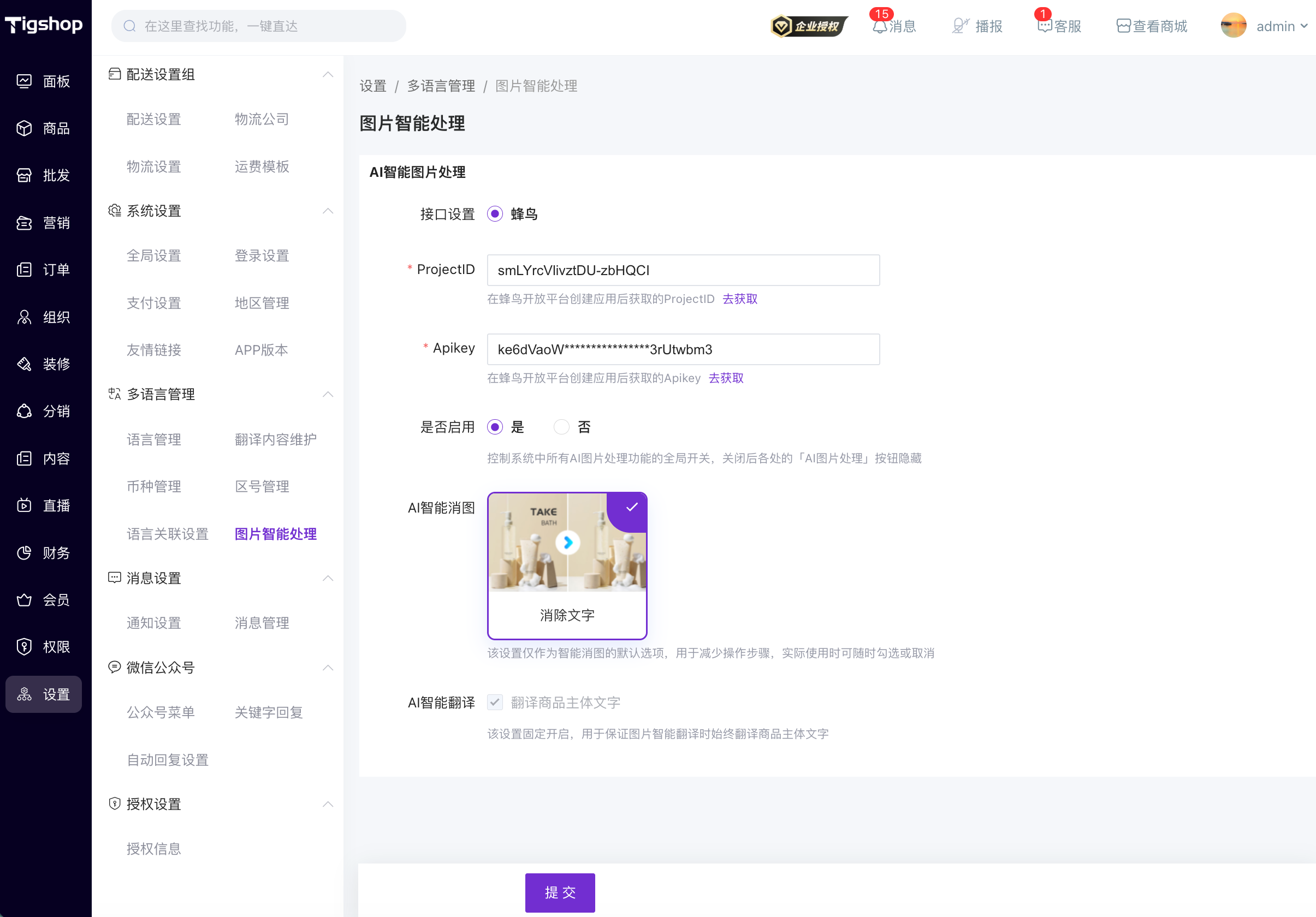Click the blue arrow on preview image
This screenshot has height=917, width=1316.
[567, 543]
